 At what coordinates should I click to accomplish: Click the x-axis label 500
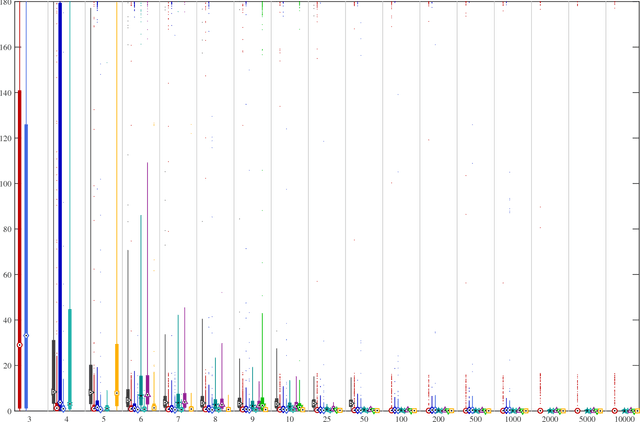click(474, 419)
